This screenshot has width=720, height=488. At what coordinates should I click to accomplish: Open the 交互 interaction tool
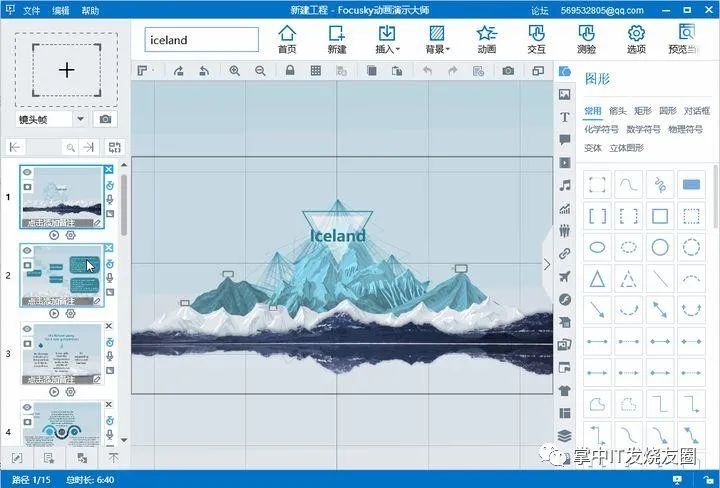point(536,39)
